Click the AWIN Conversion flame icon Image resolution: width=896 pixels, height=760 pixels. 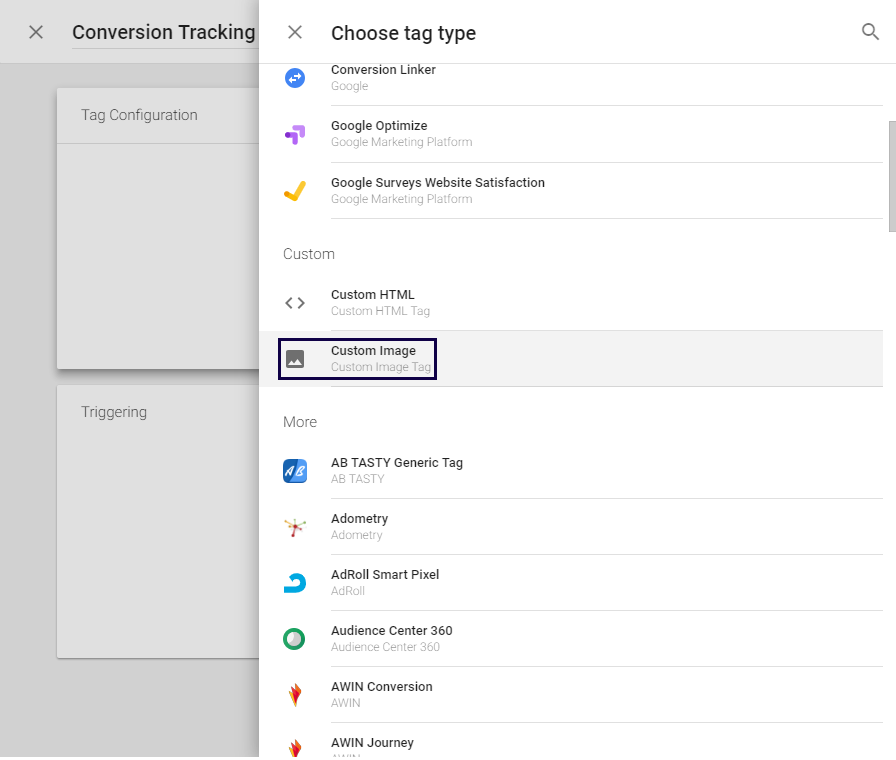pos(294,695)
